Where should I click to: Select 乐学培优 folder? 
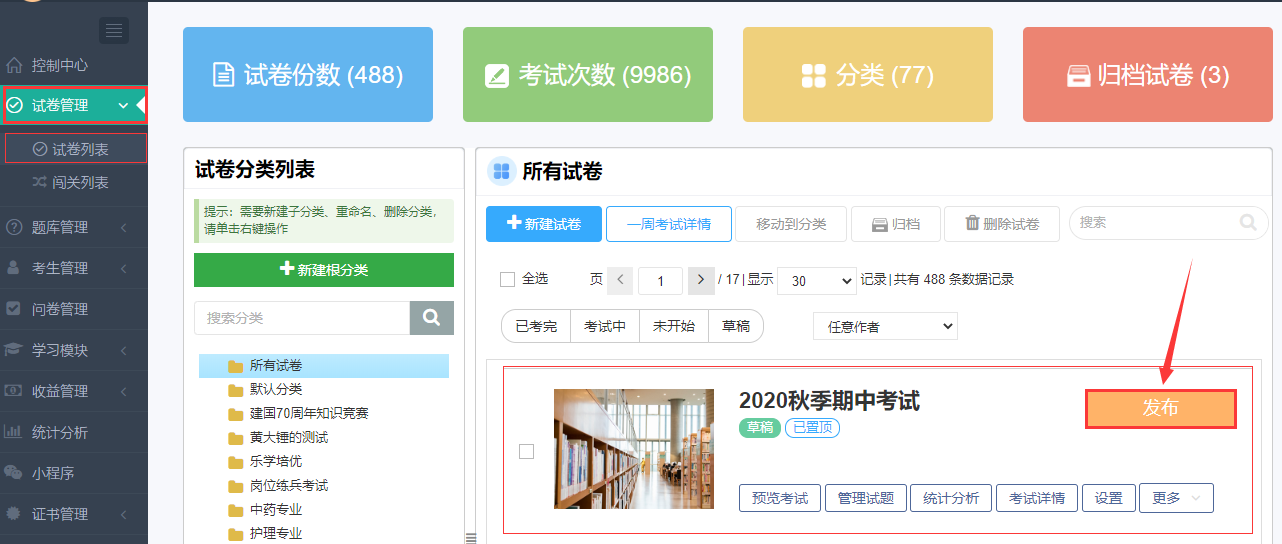(x=265, y=461)
